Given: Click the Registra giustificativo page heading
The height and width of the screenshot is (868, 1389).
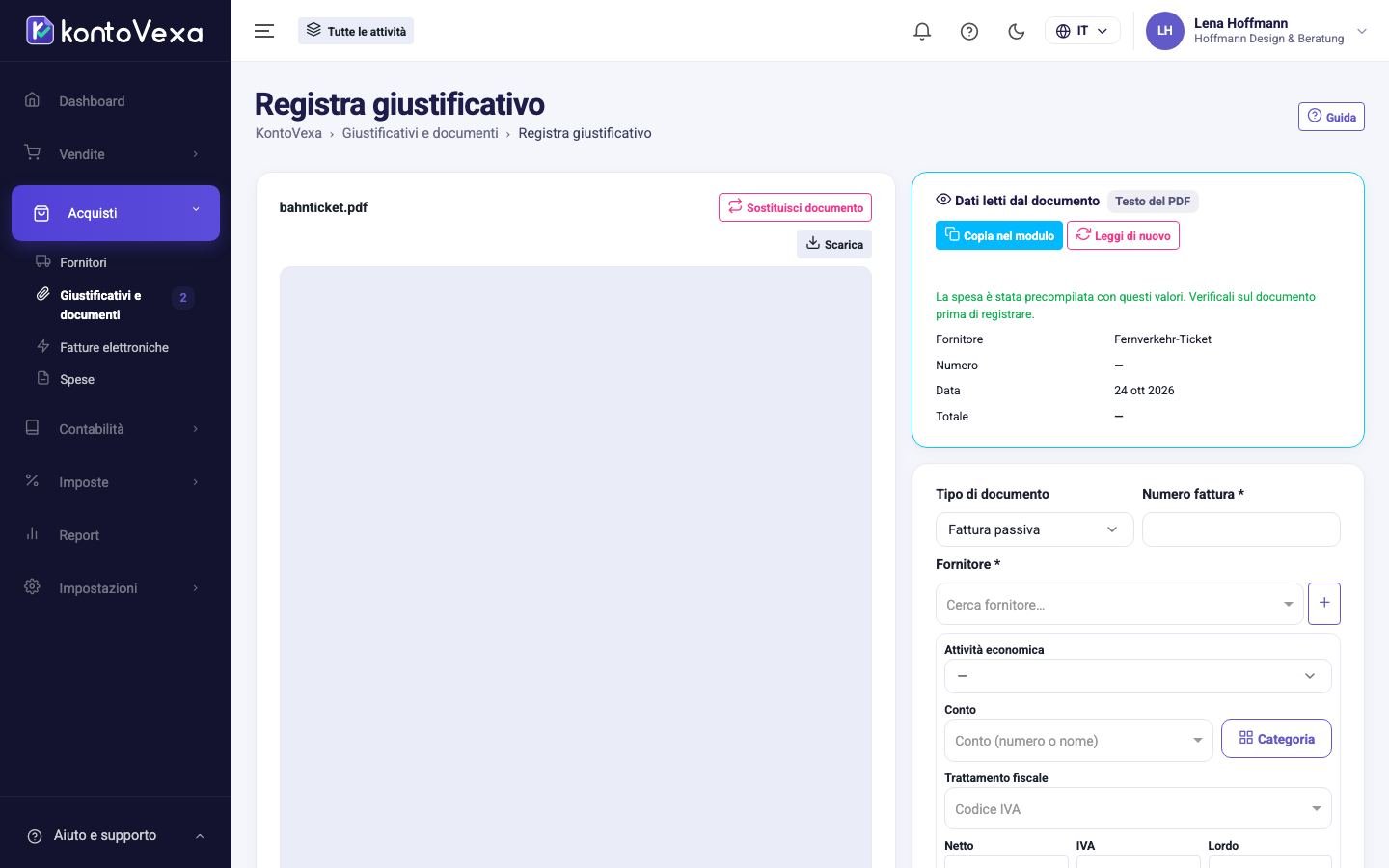Looking at the screenshot, I should pyautogui.click(x=399, y=104).
